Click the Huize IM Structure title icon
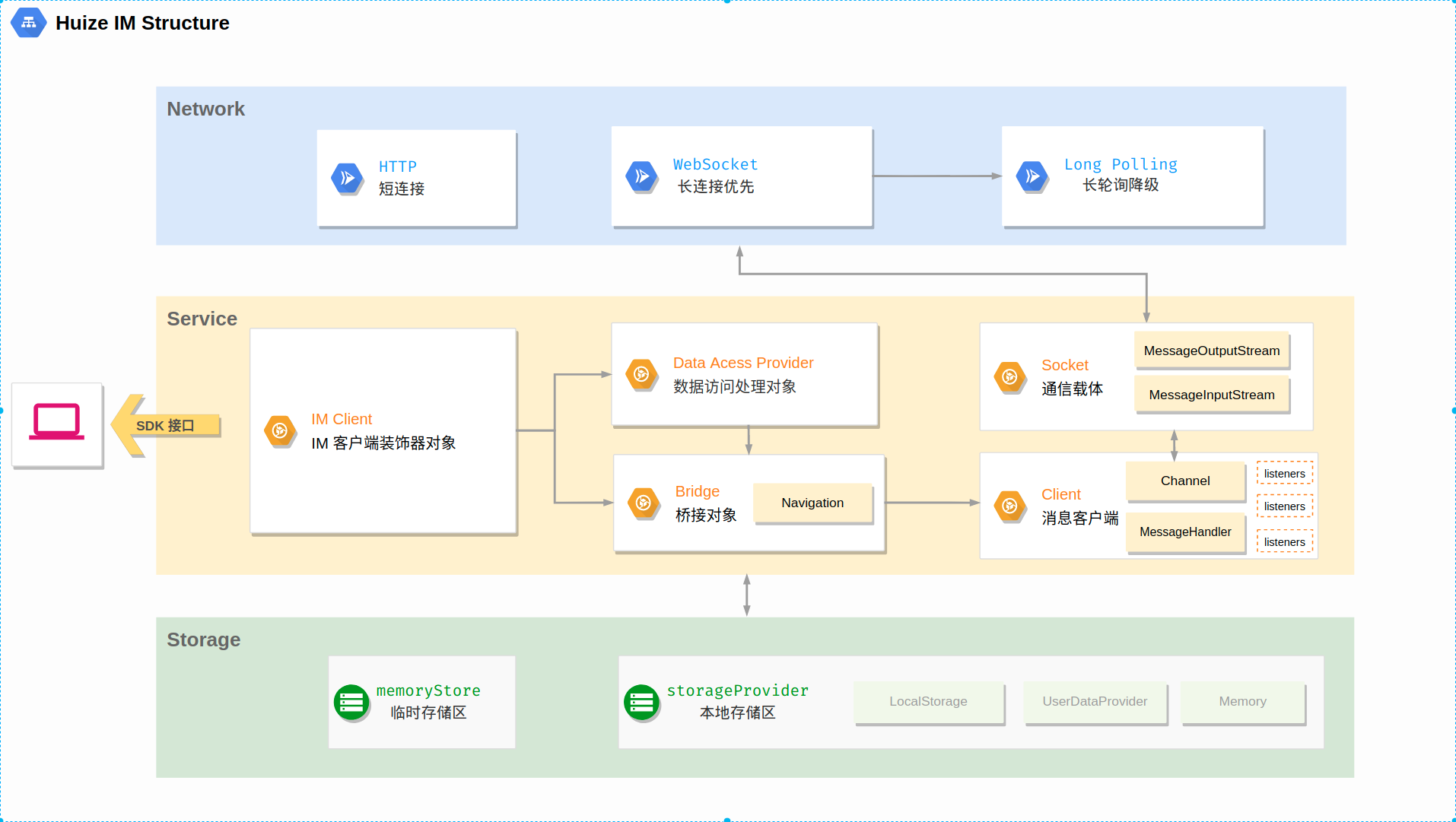This screenshot has height=822, width=1456. tap(28, 23)
